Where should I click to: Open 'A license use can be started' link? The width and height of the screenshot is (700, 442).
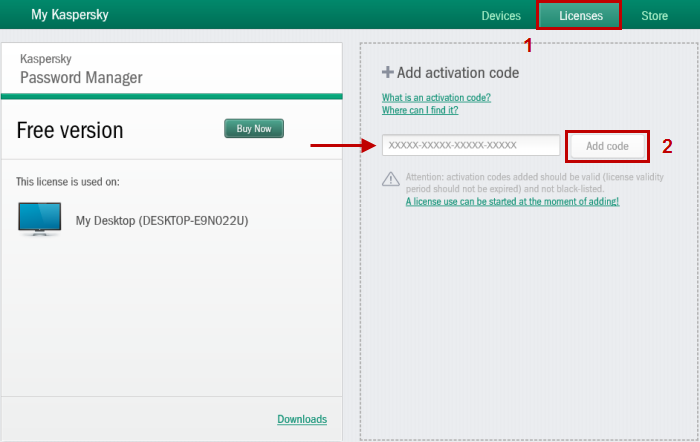coord(512,201)
